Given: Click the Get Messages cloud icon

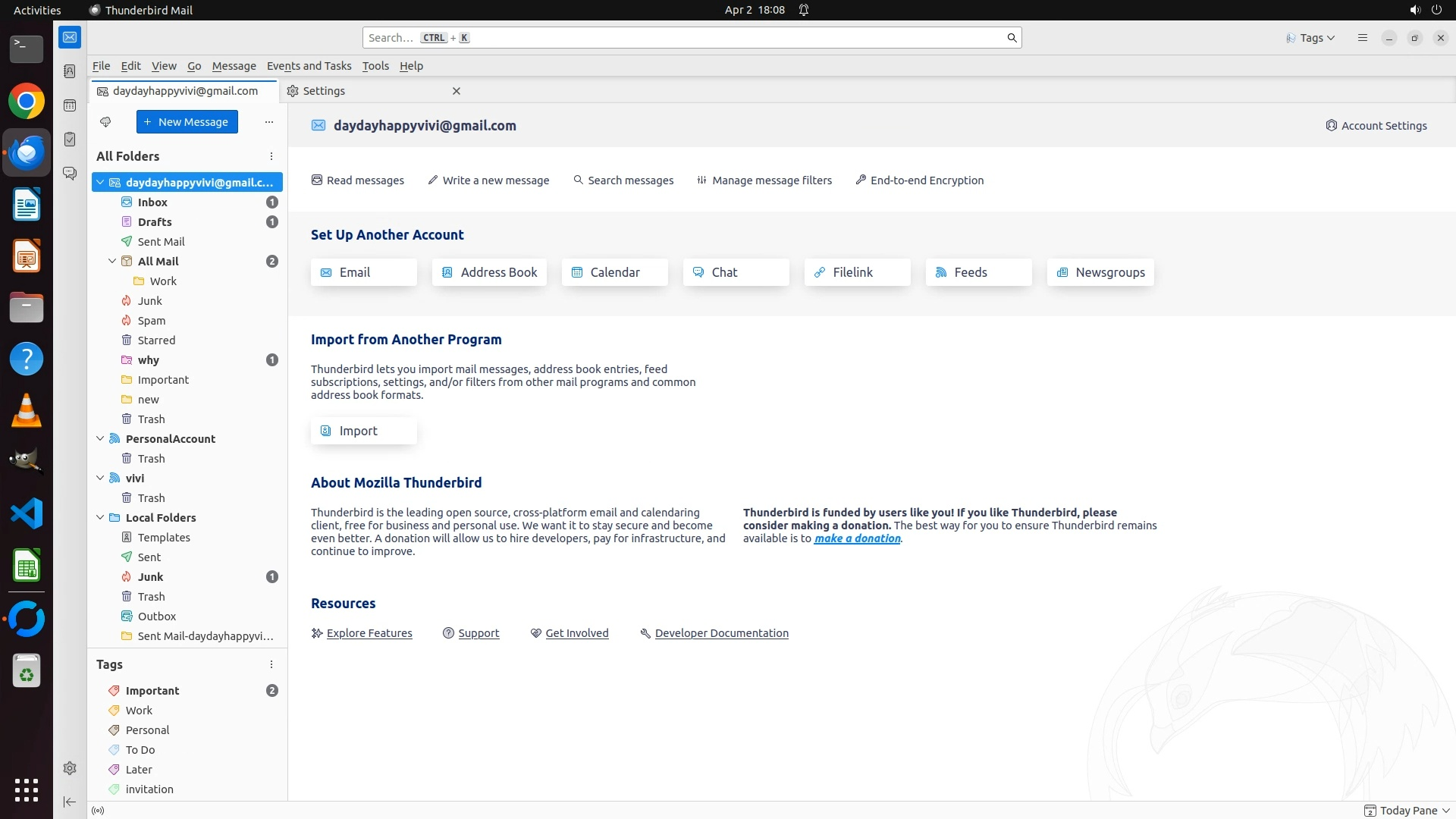Looking at the screenshot, I should tap(105, 122).
